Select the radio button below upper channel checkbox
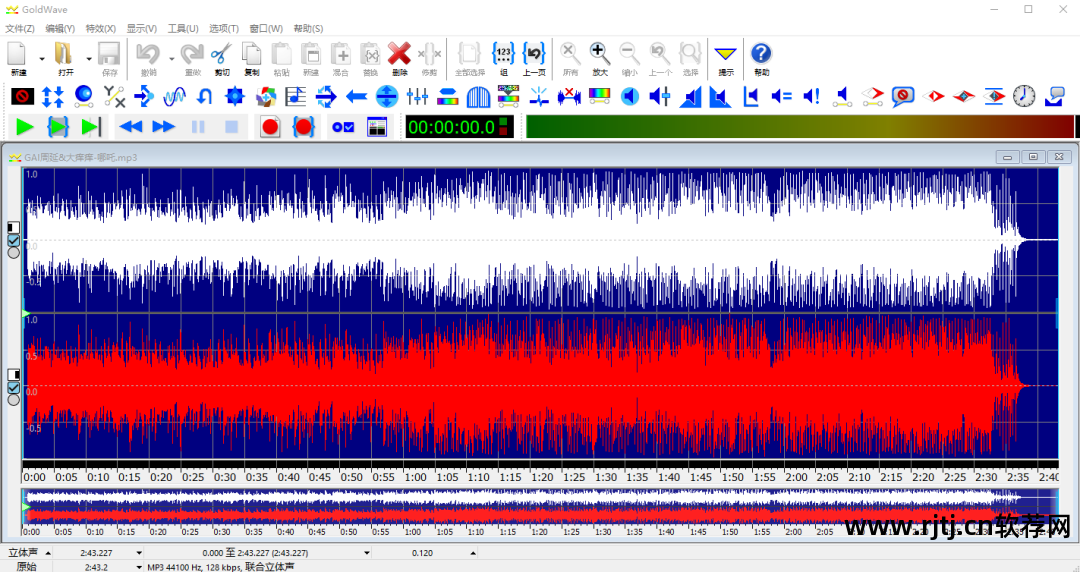 (14, 253)
